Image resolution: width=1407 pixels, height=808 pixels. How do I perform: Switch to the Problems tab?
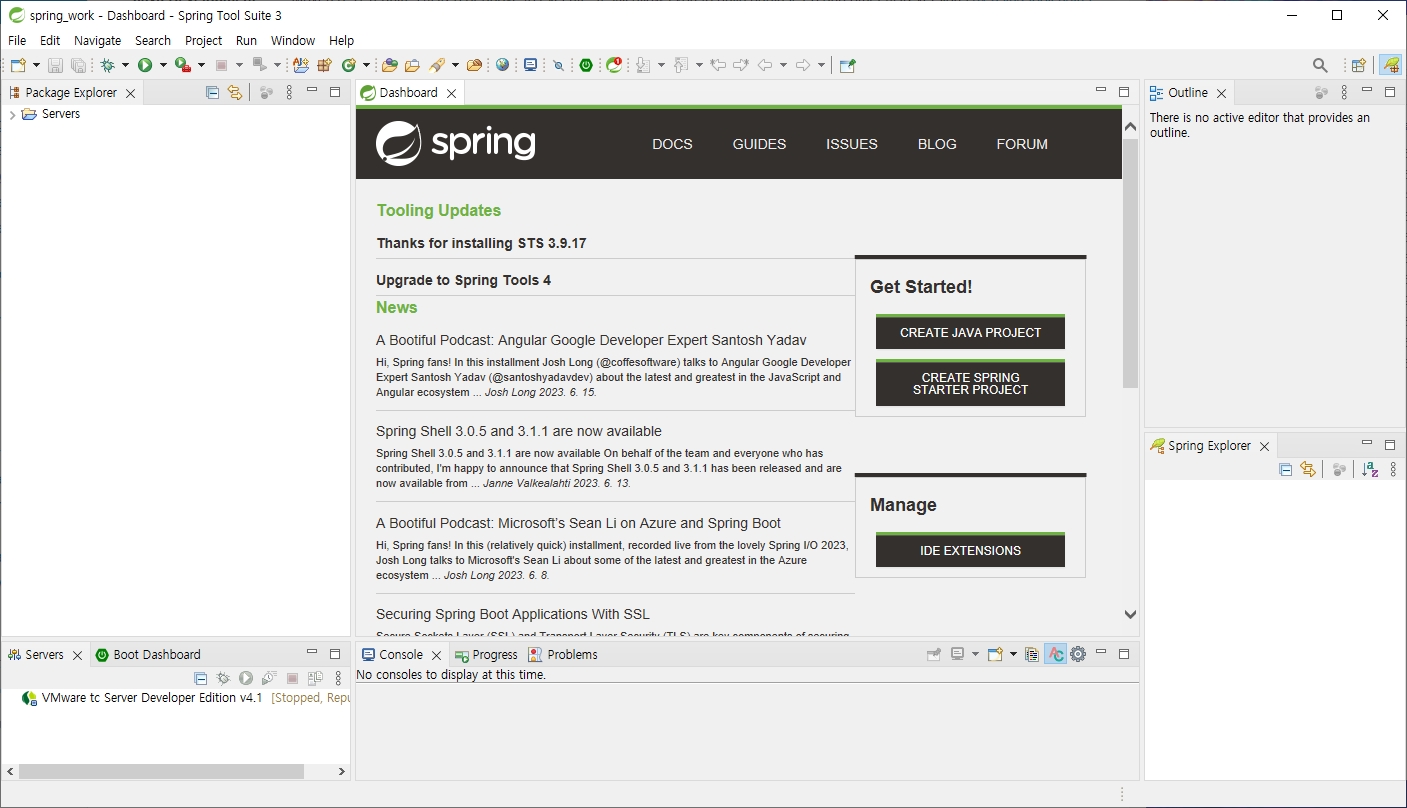[563, 654]
